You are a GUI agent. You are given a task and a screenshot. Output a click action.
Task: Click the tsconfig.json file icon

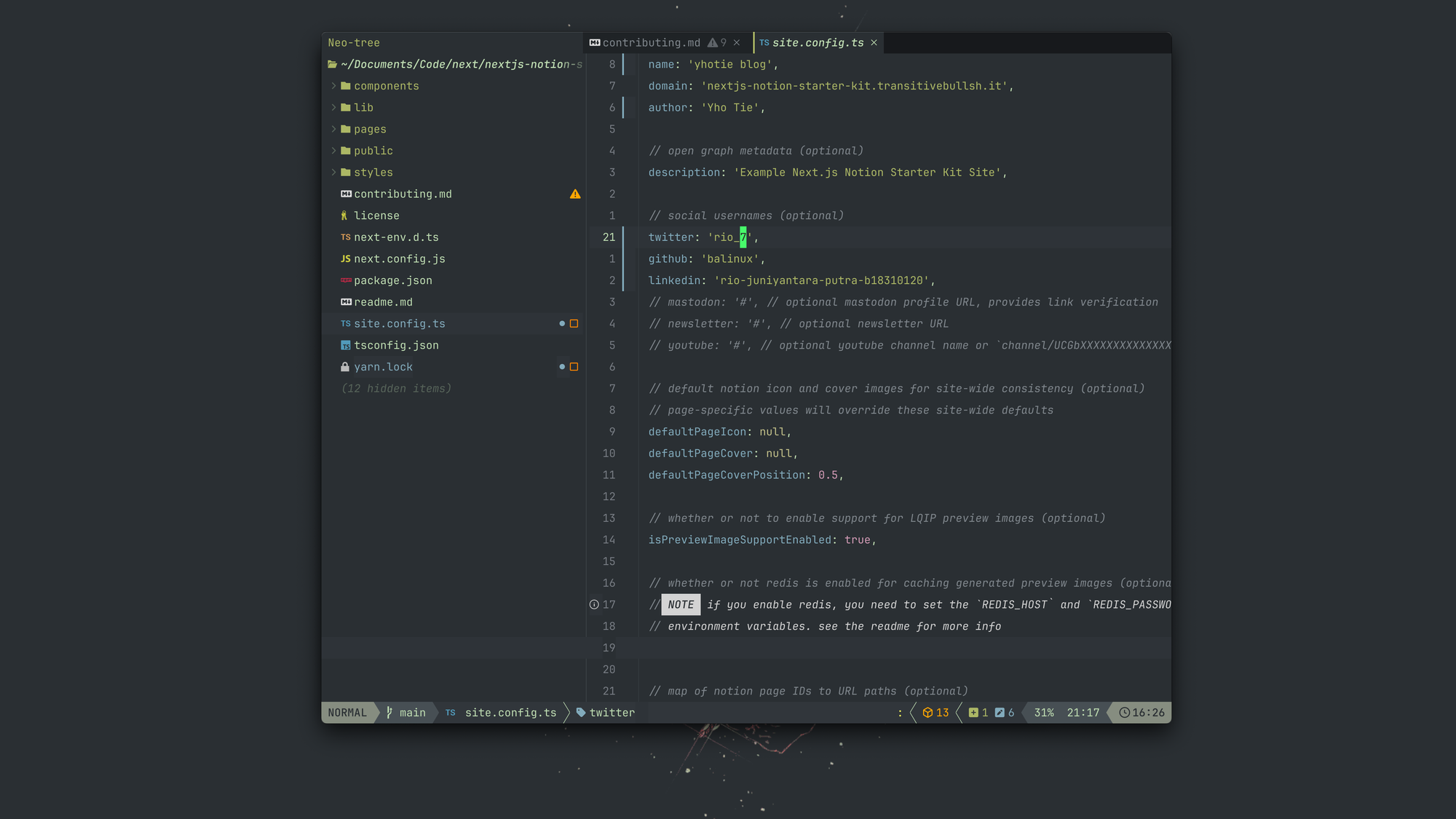pos(346,345)
